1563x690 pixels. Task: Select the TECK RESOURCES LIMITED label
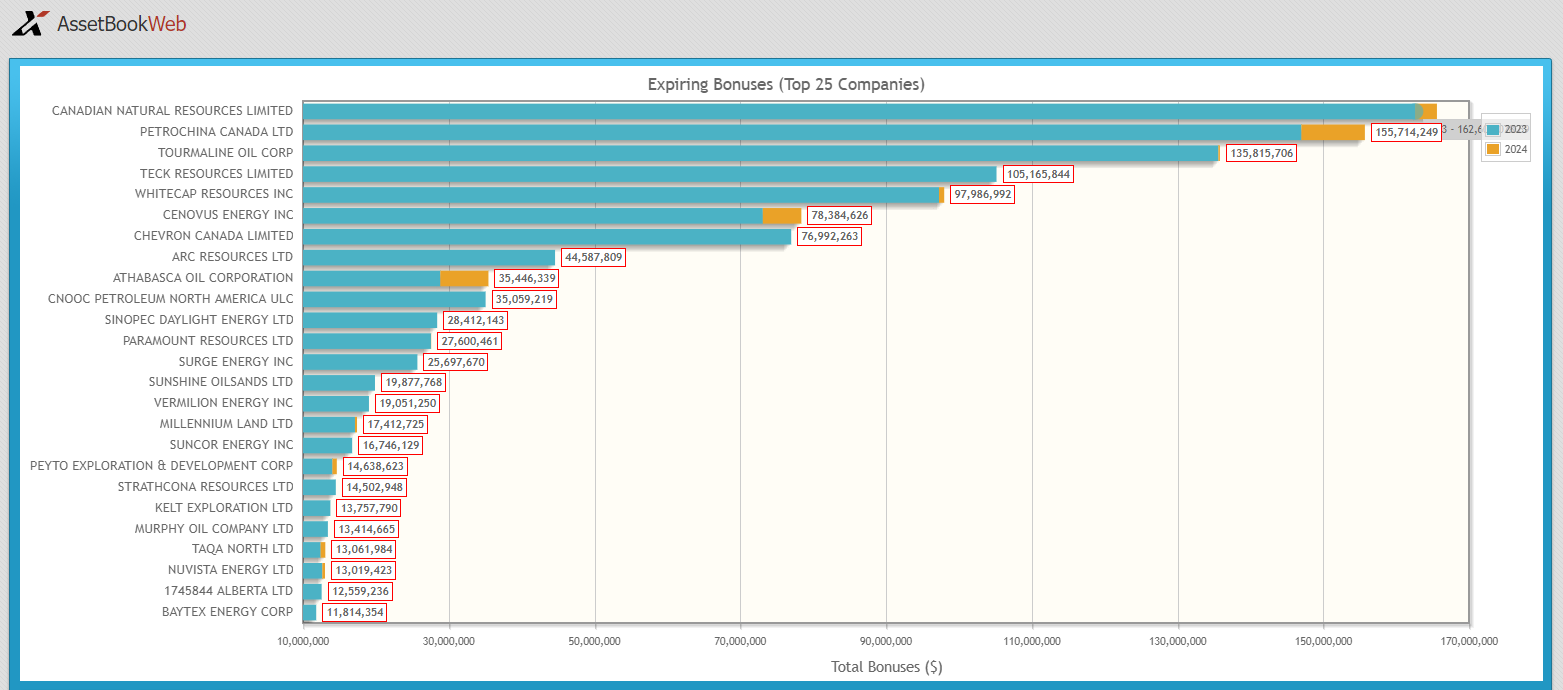click(217, 174)
